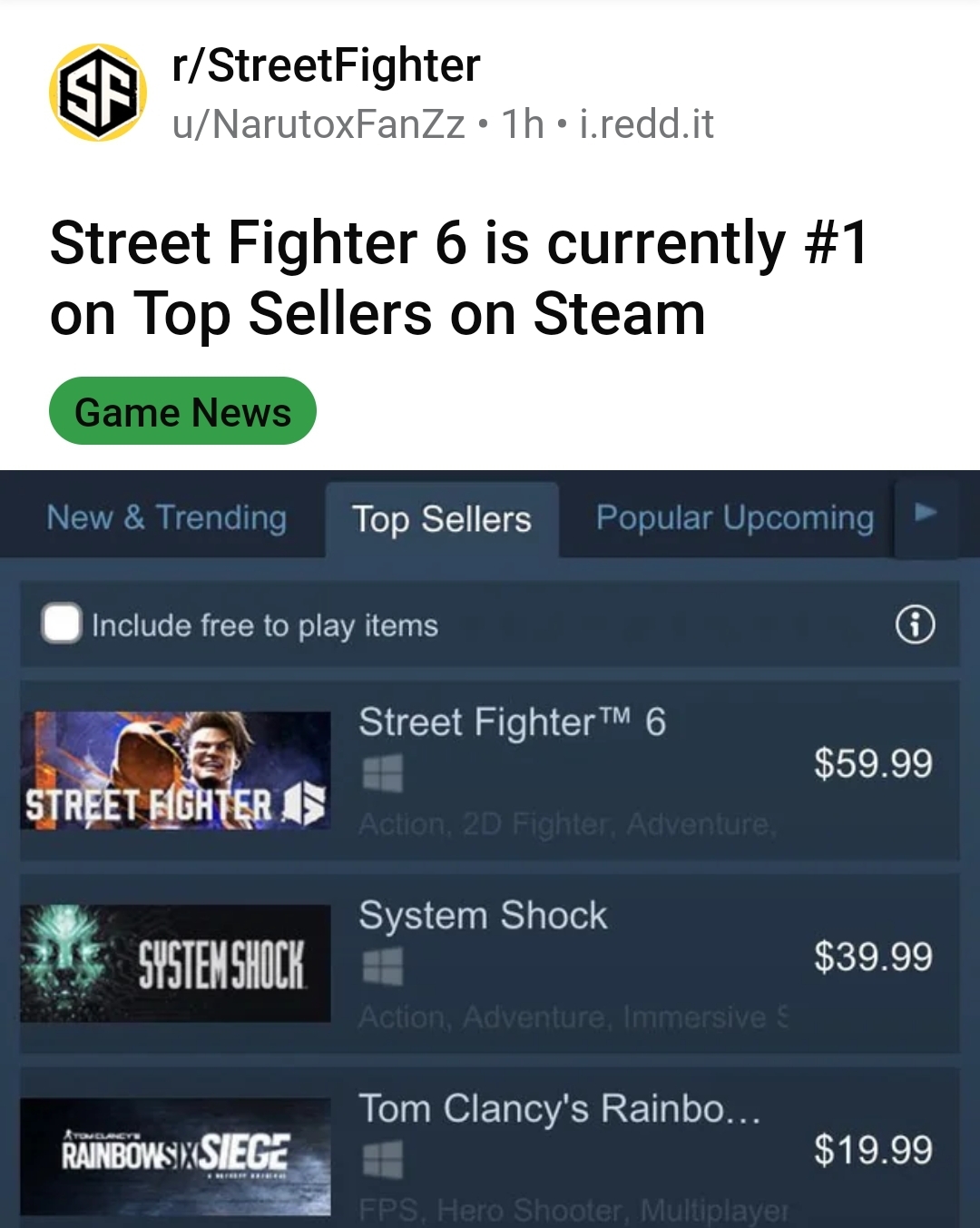The height and width of the screenshot is (1228, 980).
Task: Click the Windows platform icon under Street Fighter 6
Action: click(x=382, y=774)
